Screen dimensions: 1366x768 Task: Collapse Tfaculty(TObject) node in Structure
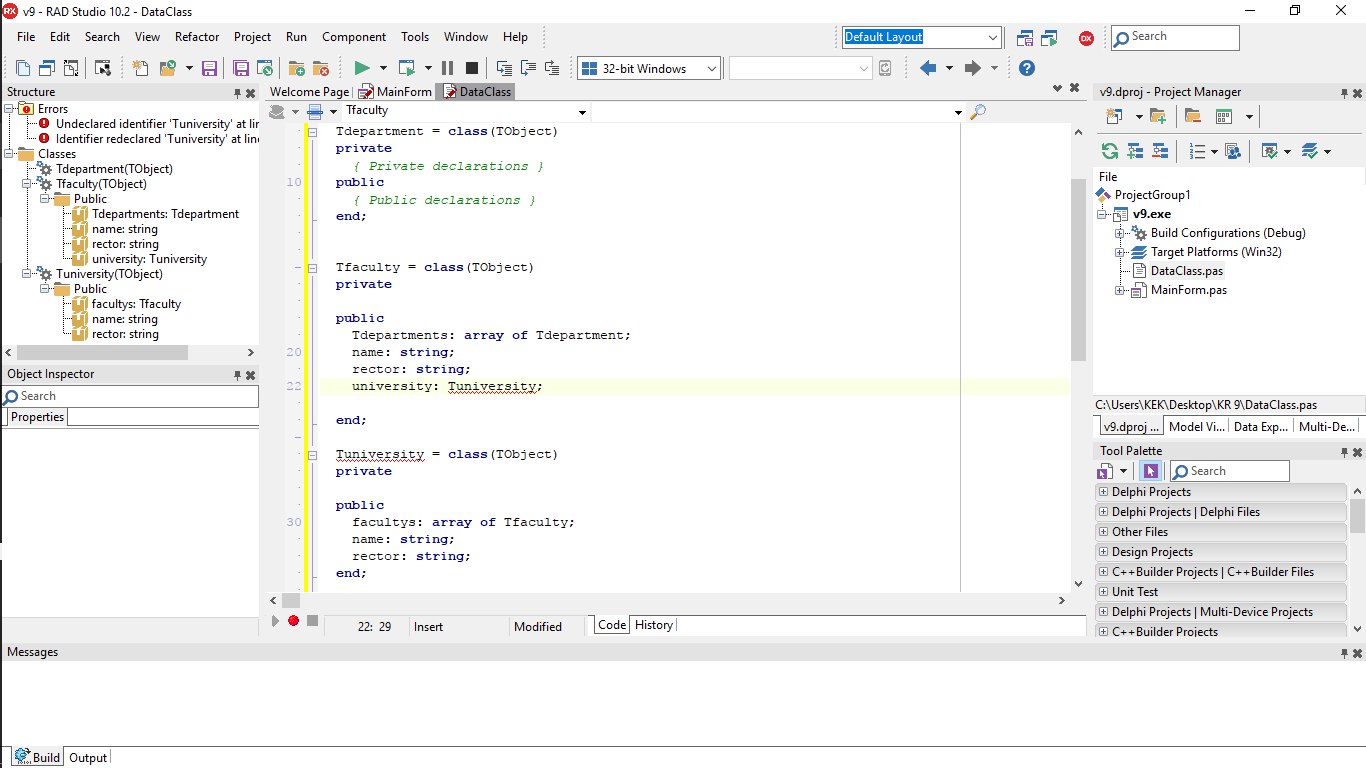[27, 184]
